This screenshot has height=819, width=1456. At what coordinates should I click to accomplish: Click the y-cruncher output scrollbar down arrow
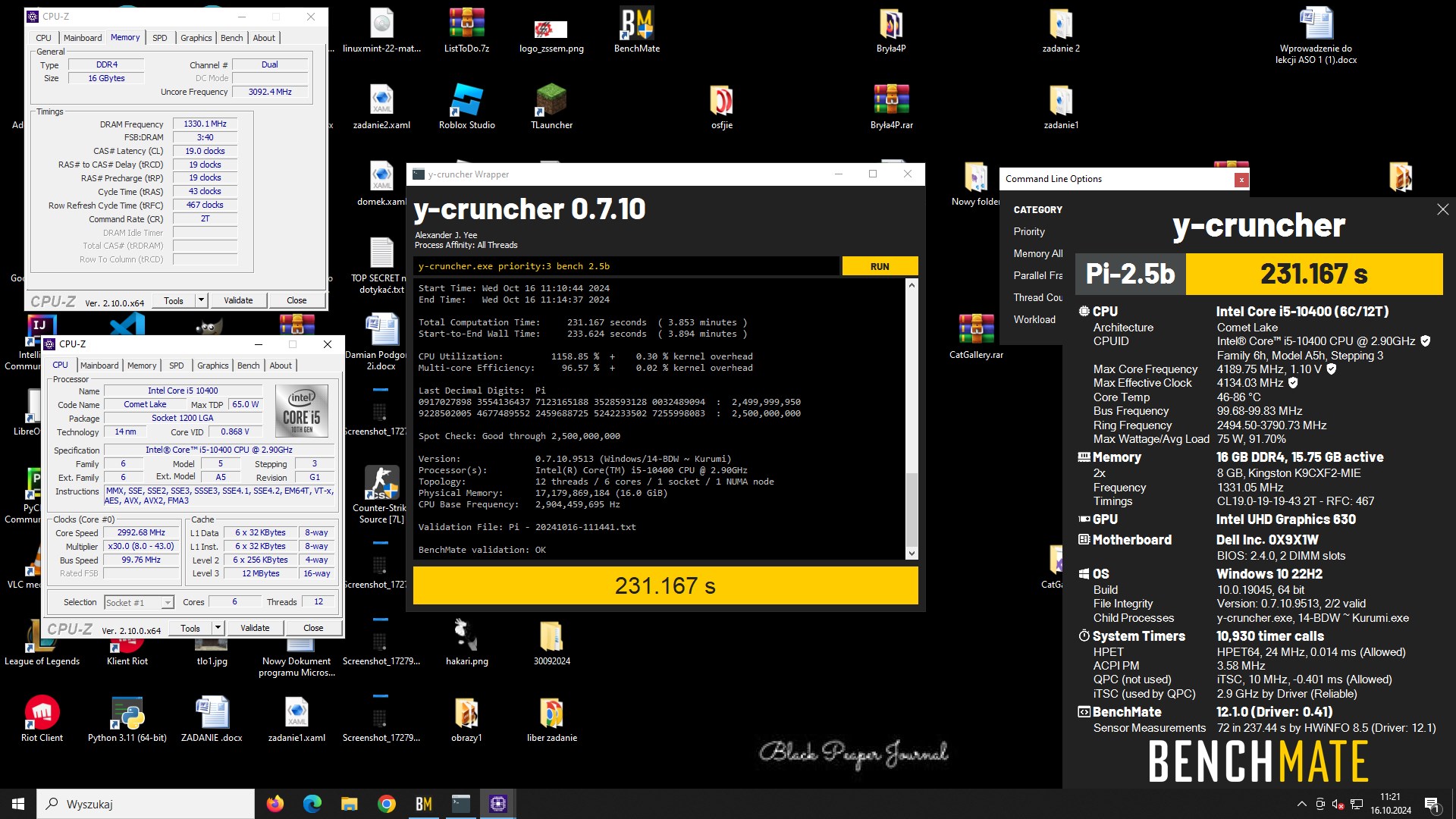pos(912,553)
